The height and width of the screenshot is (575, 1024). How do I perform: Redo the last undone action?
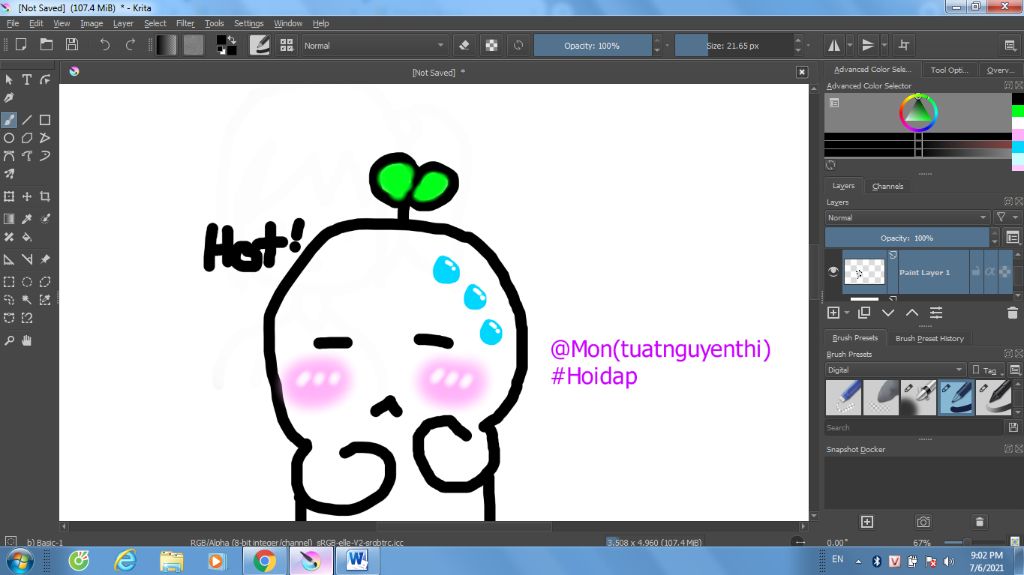coord(131,44)
